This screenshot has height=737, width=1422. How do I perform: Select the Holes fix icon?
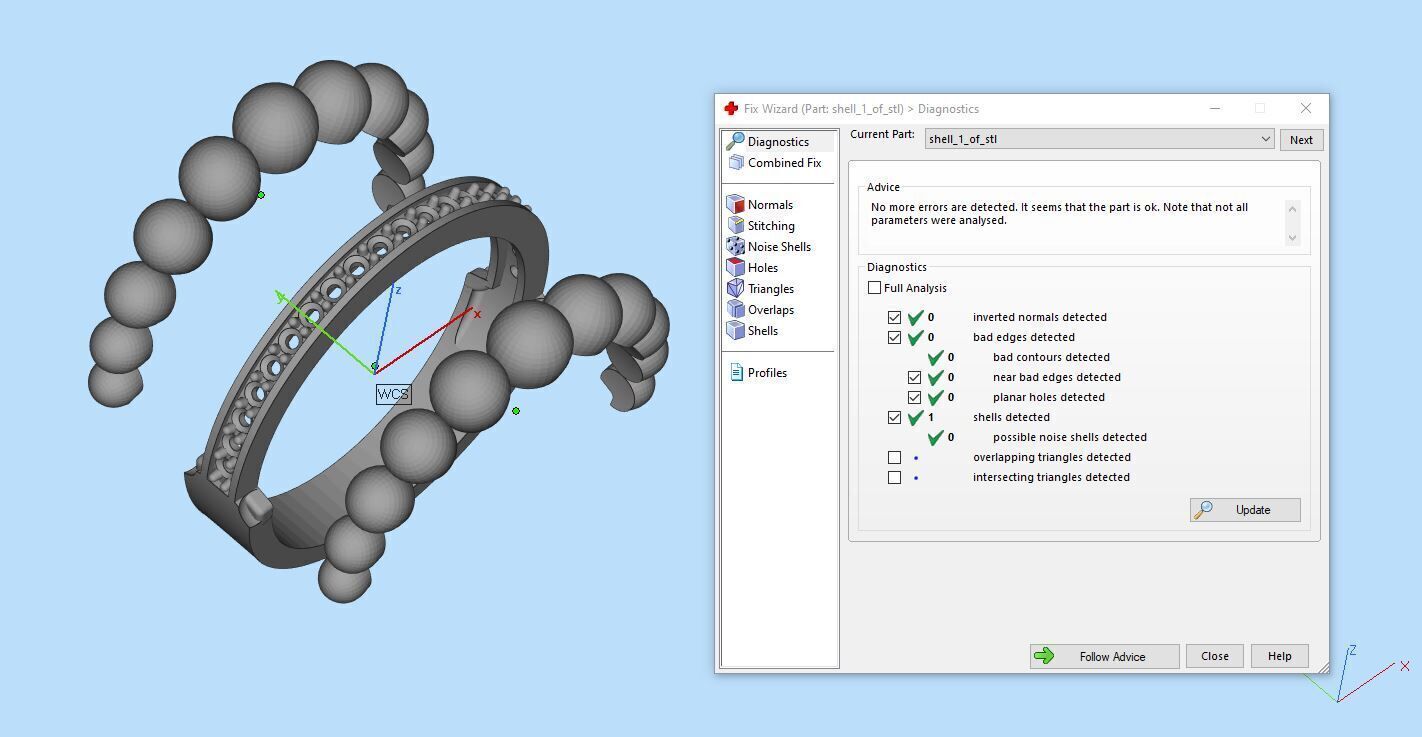point(736,267)
